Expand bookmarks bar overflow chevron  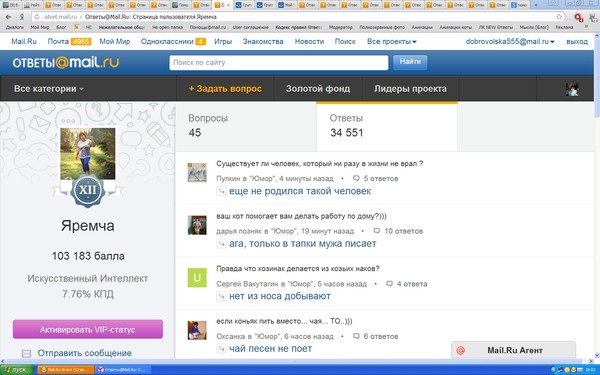pos(586,27)
